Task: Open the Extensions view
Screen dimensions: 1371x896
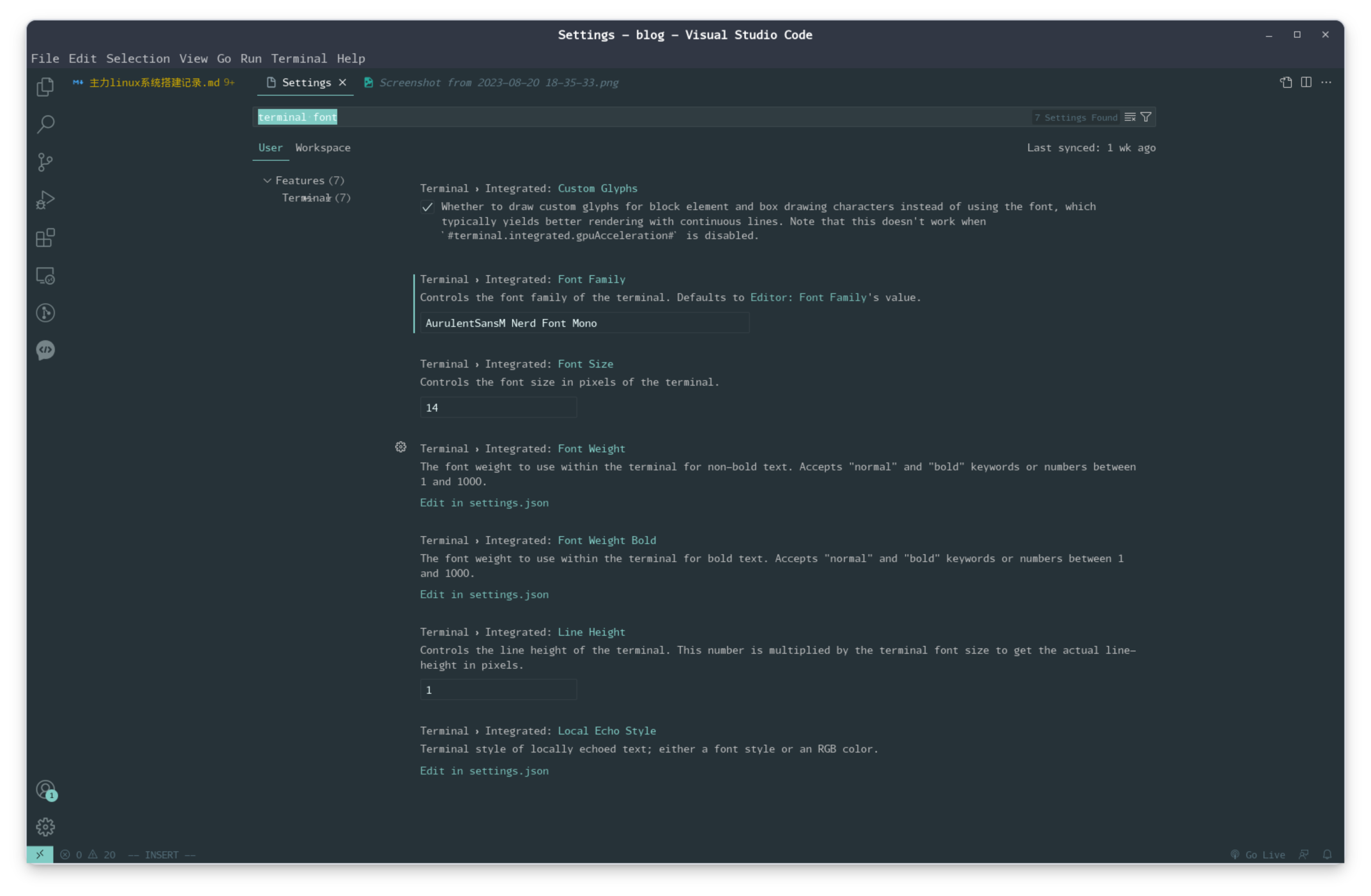Action: coord(45,238)
